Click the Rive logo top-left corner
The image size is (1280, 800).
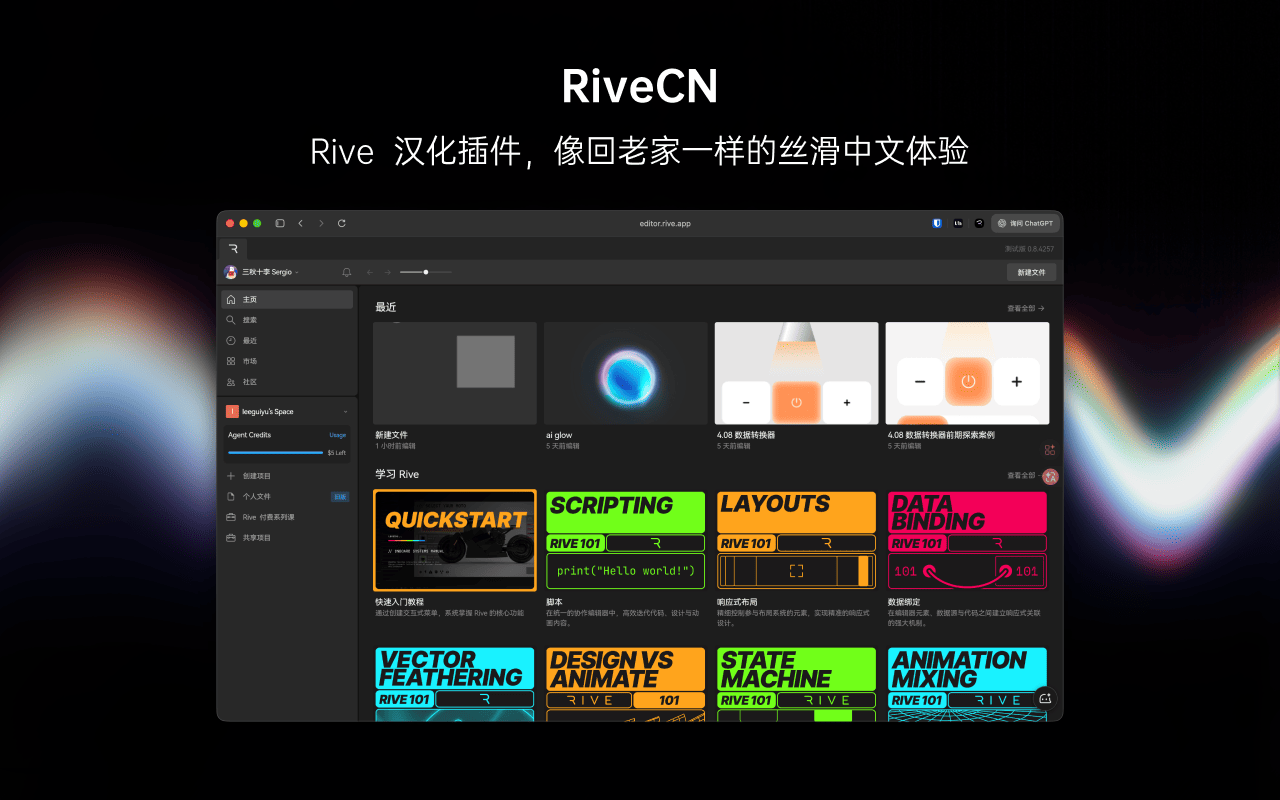[232, 247]
